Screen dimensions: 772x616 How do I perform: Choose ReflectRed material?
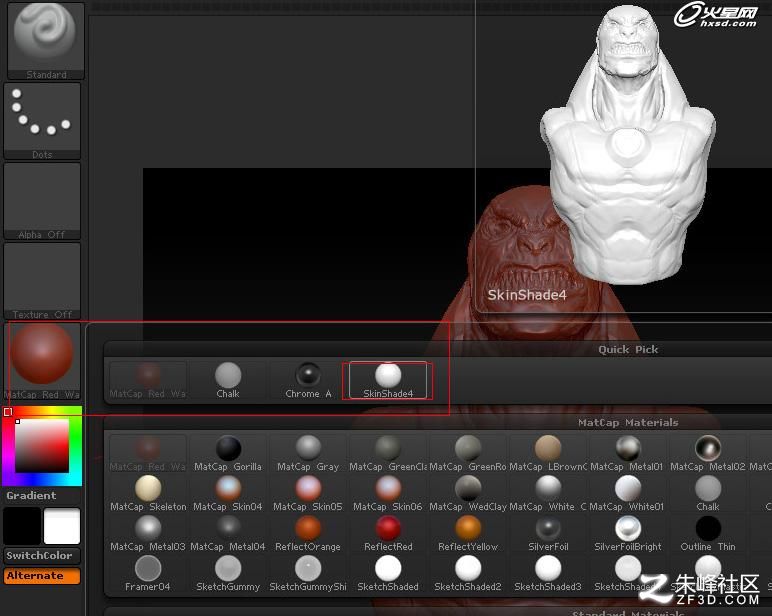point(388,533)
